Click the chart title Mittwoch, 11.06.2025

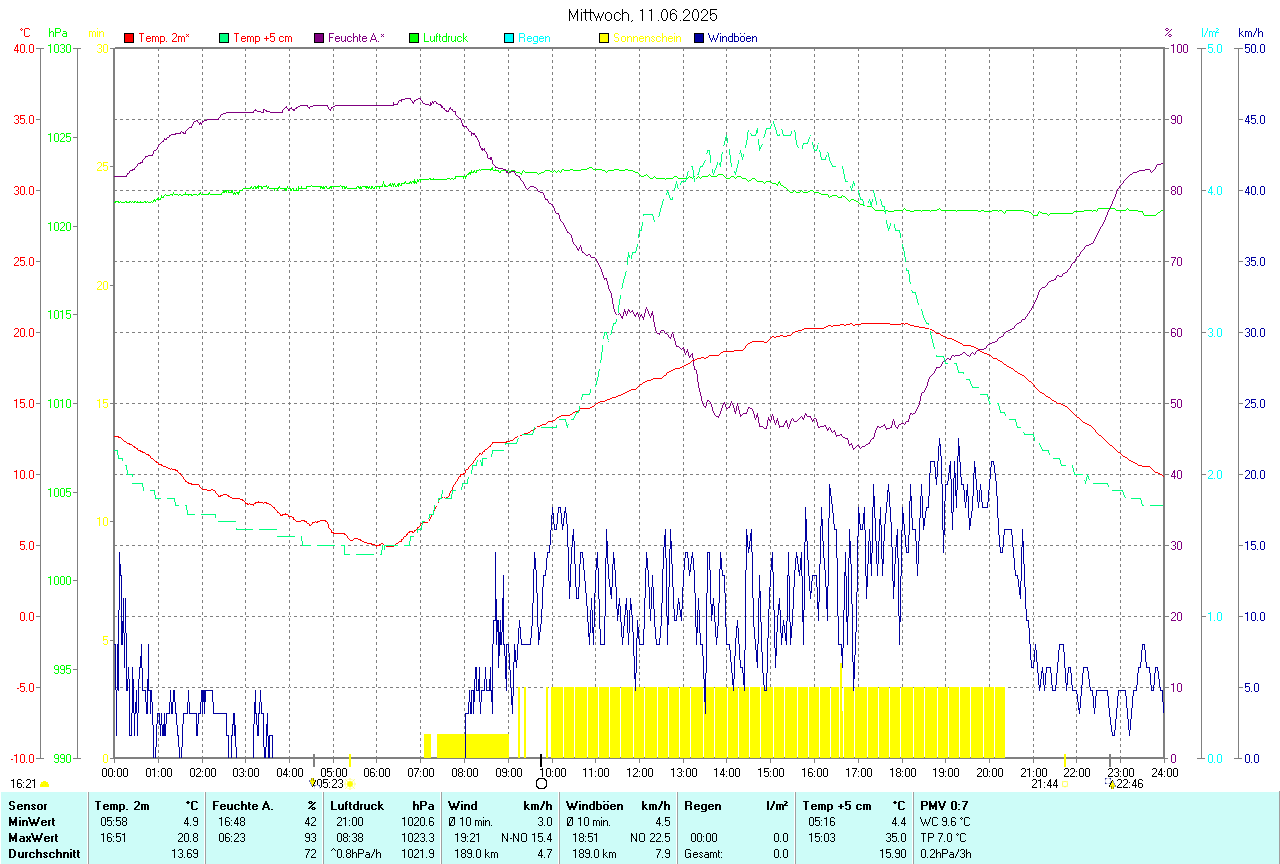coord(642,15)
